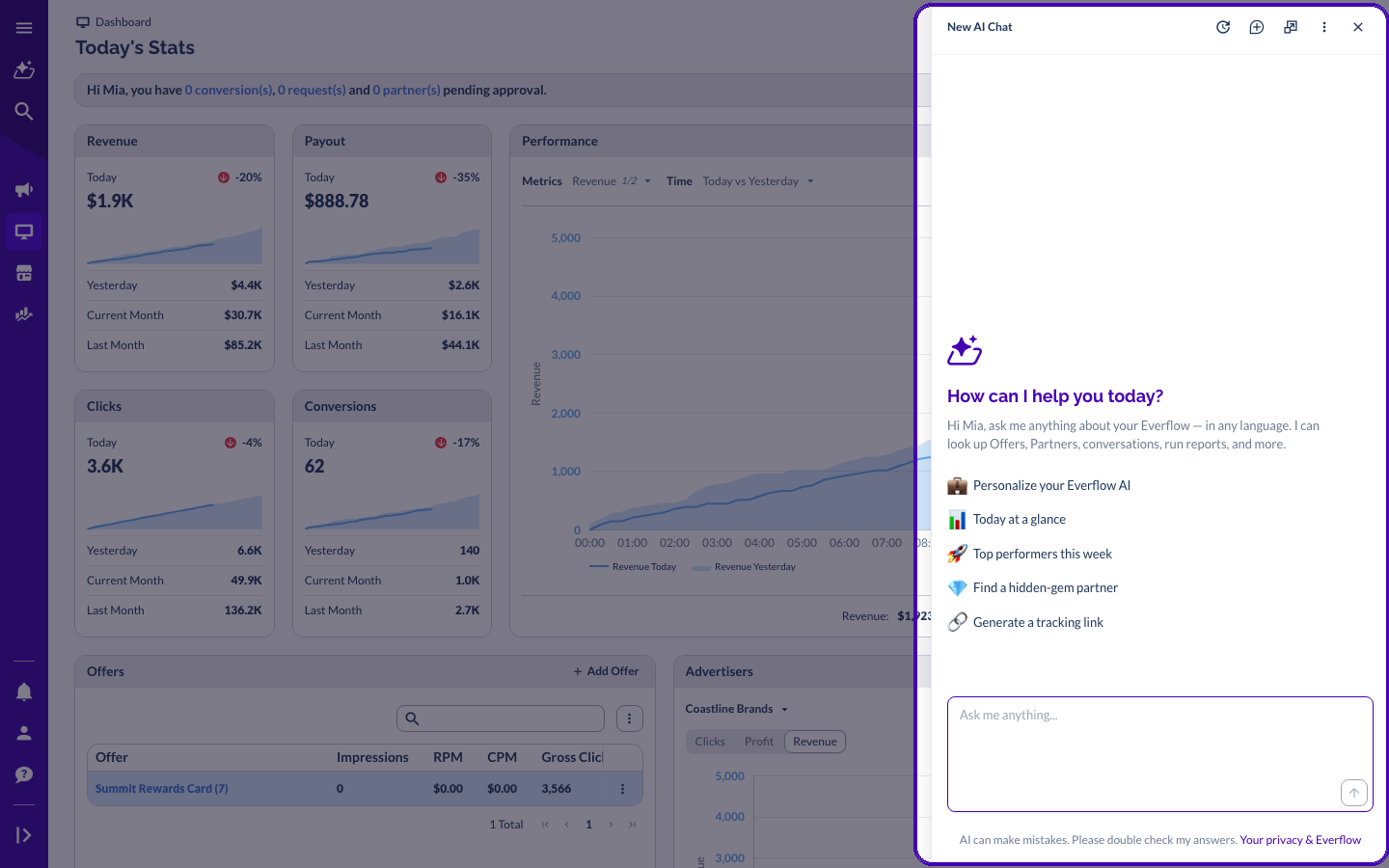Choose Personalize your Everflow AI suggestion
Screen dimensions: 1389x868
coord(1039,486)
